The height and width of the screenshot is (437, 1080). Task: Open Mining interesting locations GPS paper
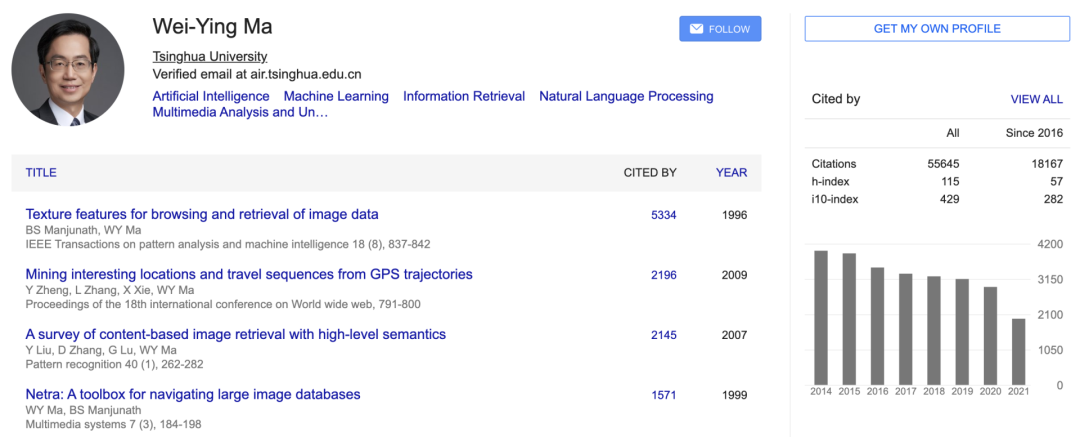pyautogui.click(x=249, y=274)
